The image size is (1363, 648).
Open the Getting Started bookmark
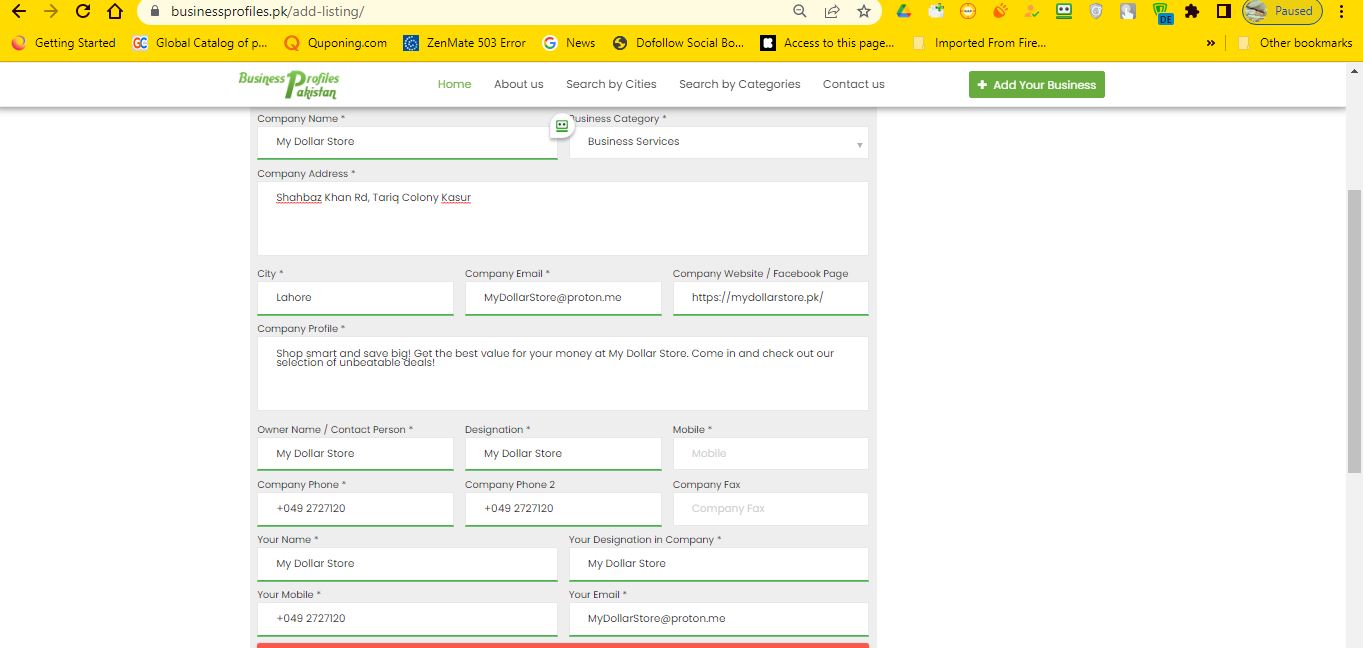click(64, 43)
